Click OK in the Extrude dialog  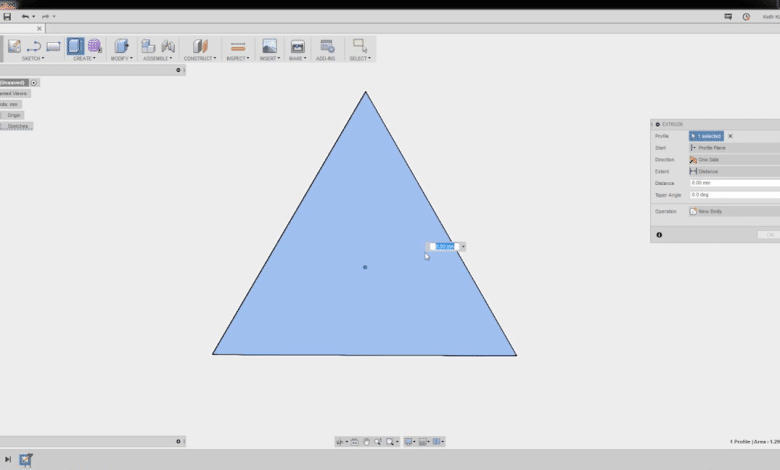(769, 235)
